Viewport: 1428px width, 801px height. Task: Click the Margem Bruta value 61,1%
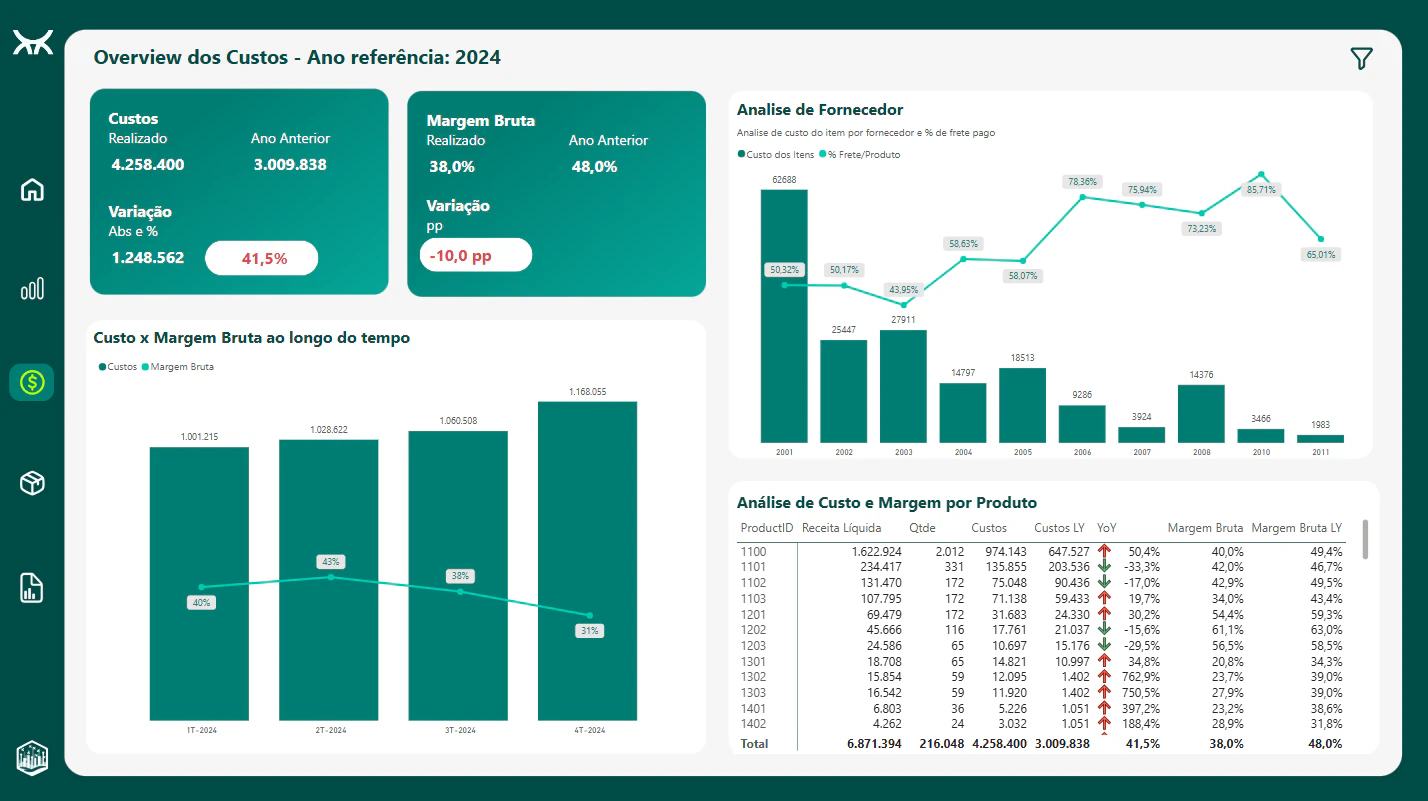[x=1227, y=629]
